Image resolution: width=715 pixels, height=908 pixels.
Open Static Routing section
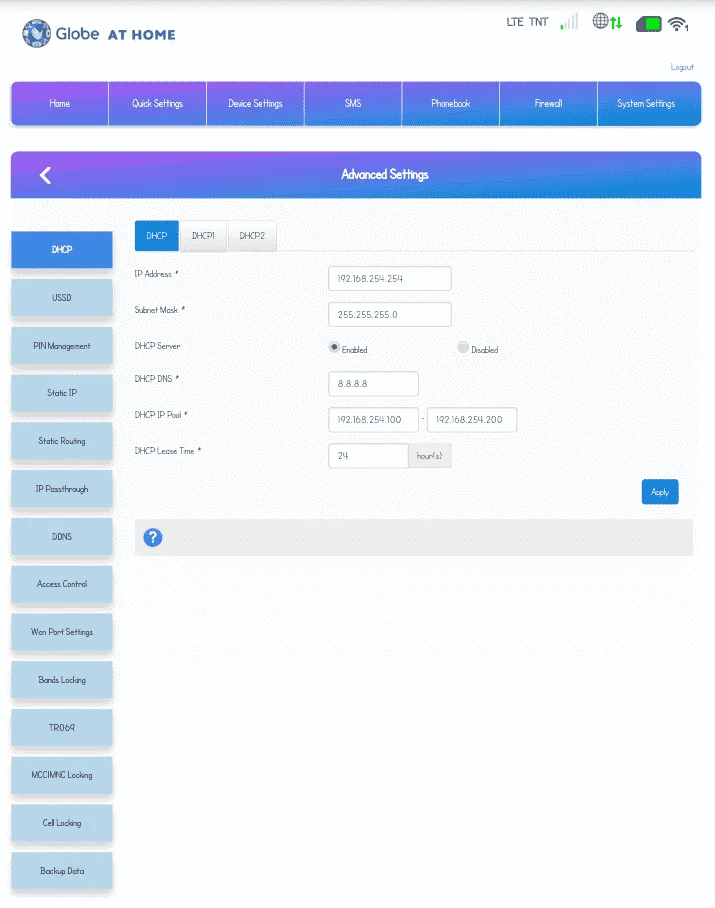pos(62,441)
